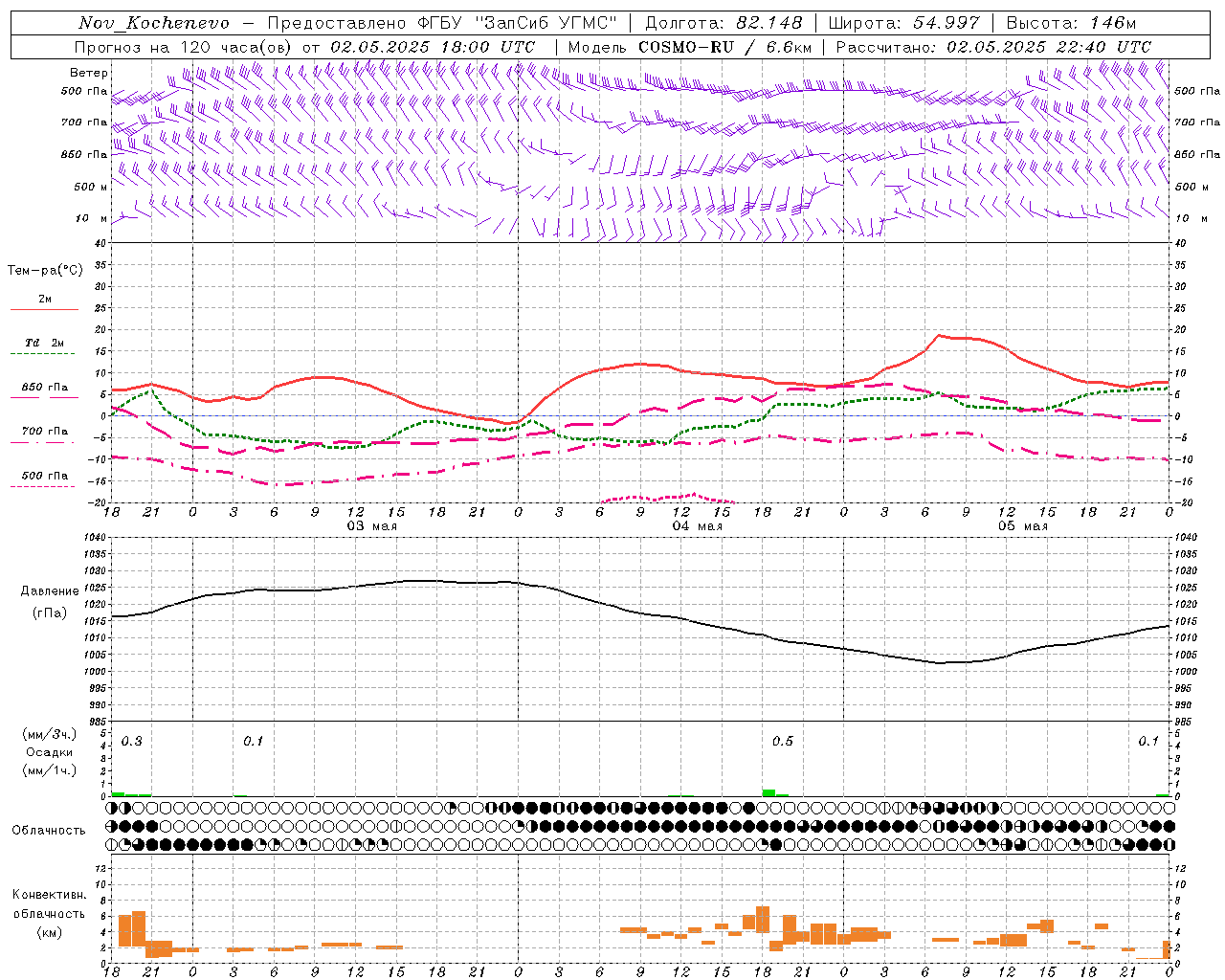This screenshot has width=1225, height=980.
Task: Click the "0.5" precipitation amount value
Action: 783,742
